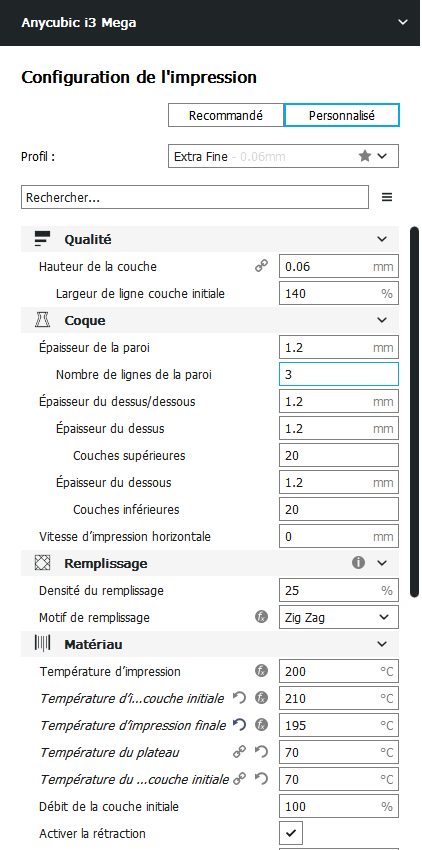
Task: Reset Température d'impression finale with undo arrow
Action: (239, 725)
